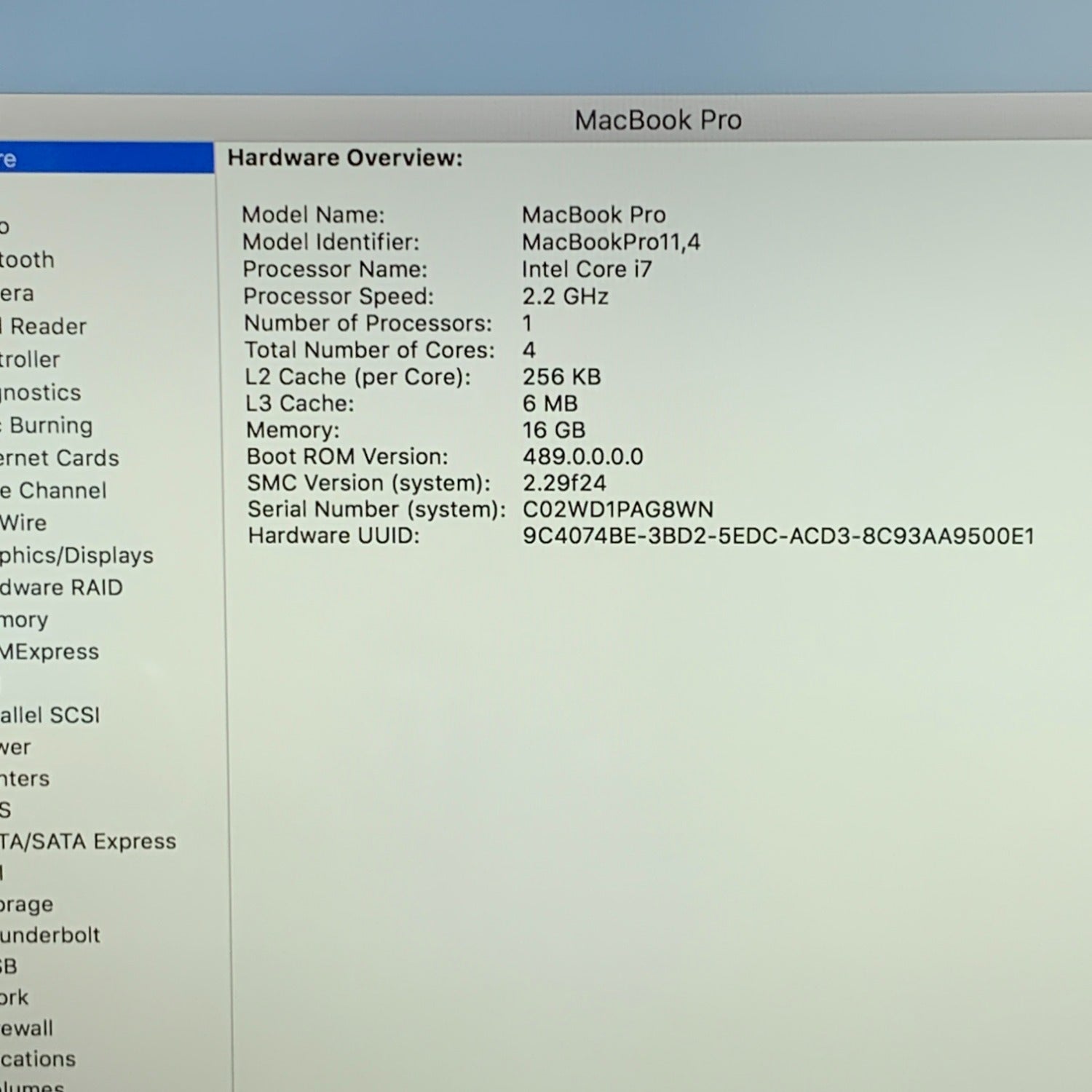
Task: Select Thunderbolt in the sidebar
Action: [50, 935]
